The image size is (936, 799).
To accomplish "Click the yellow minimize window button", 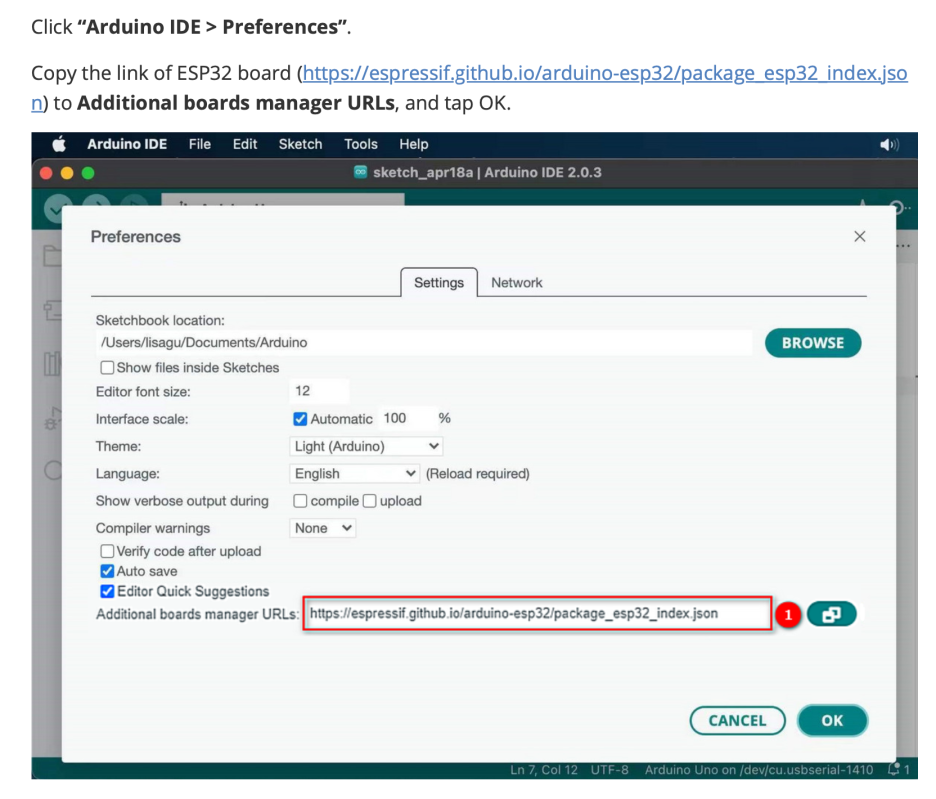I will [x=67, y=173].
